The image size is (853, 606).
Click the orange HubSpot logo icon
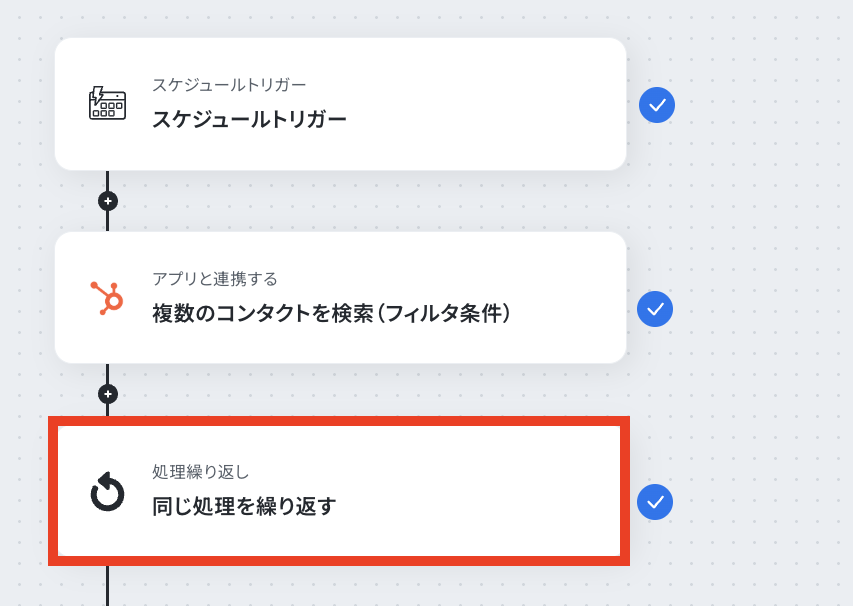click(x=108, y=298)
